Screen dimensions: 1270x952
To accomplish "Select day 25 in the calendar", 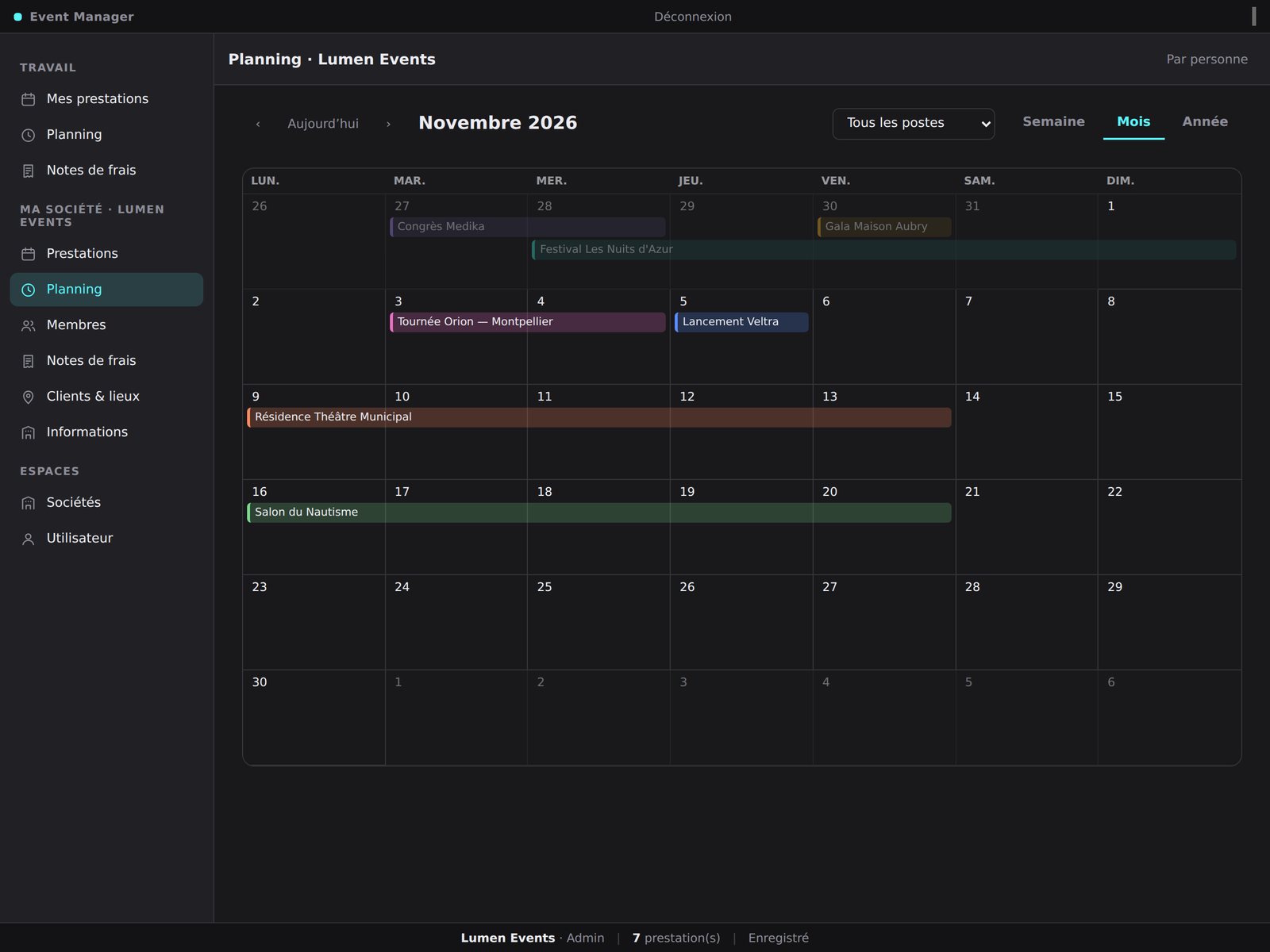I will (x=598, y=622).
